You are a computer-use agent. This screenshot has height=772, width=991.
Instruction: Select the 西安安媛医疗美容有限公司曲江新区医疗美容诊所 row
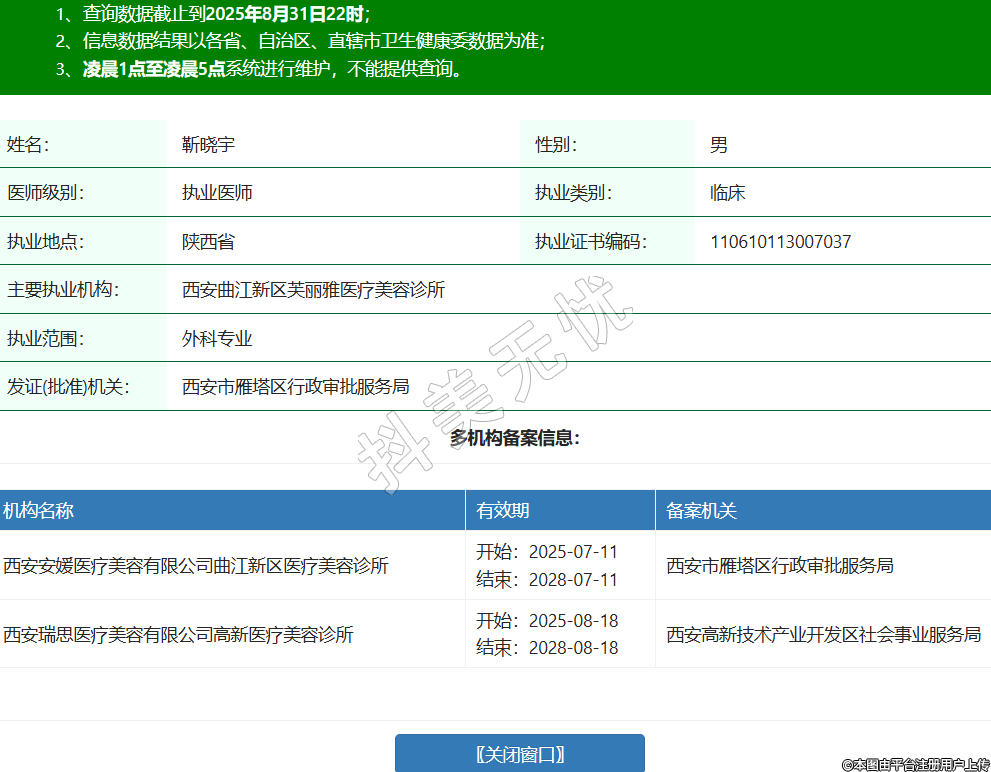click(x=196, y=566)
